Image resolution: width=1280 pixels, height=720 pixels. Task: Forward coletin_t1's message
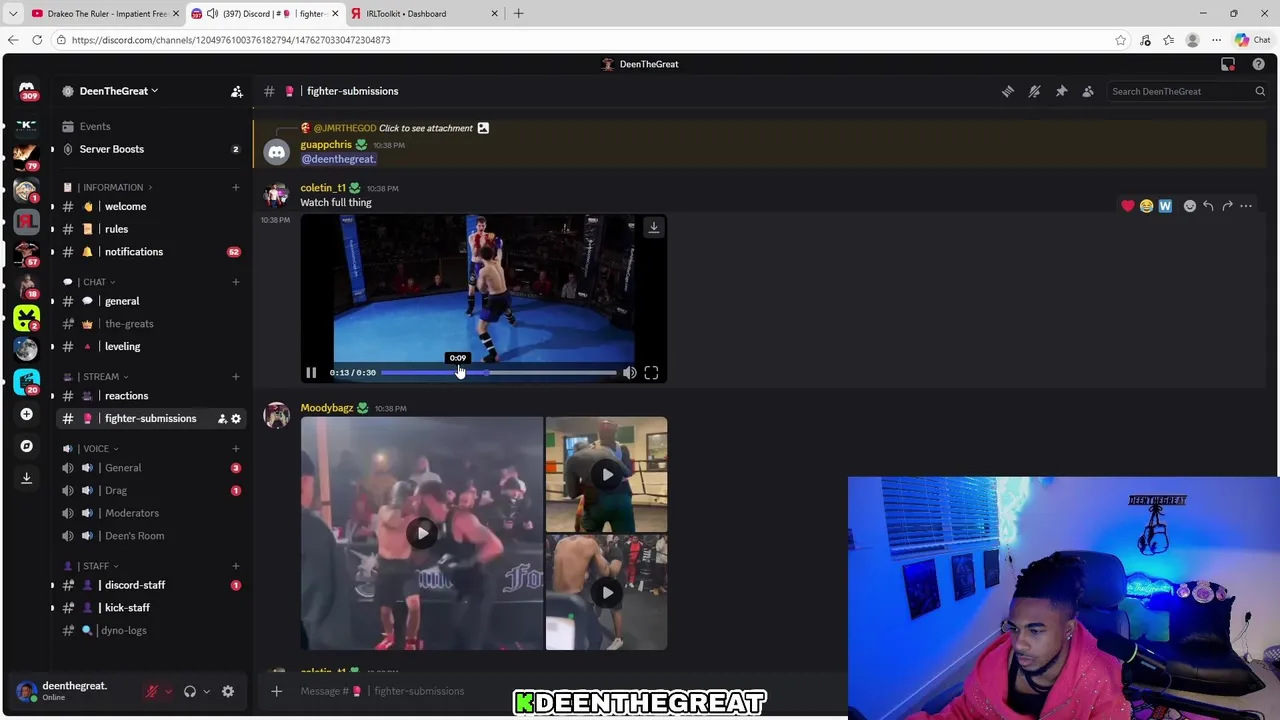1227,206
